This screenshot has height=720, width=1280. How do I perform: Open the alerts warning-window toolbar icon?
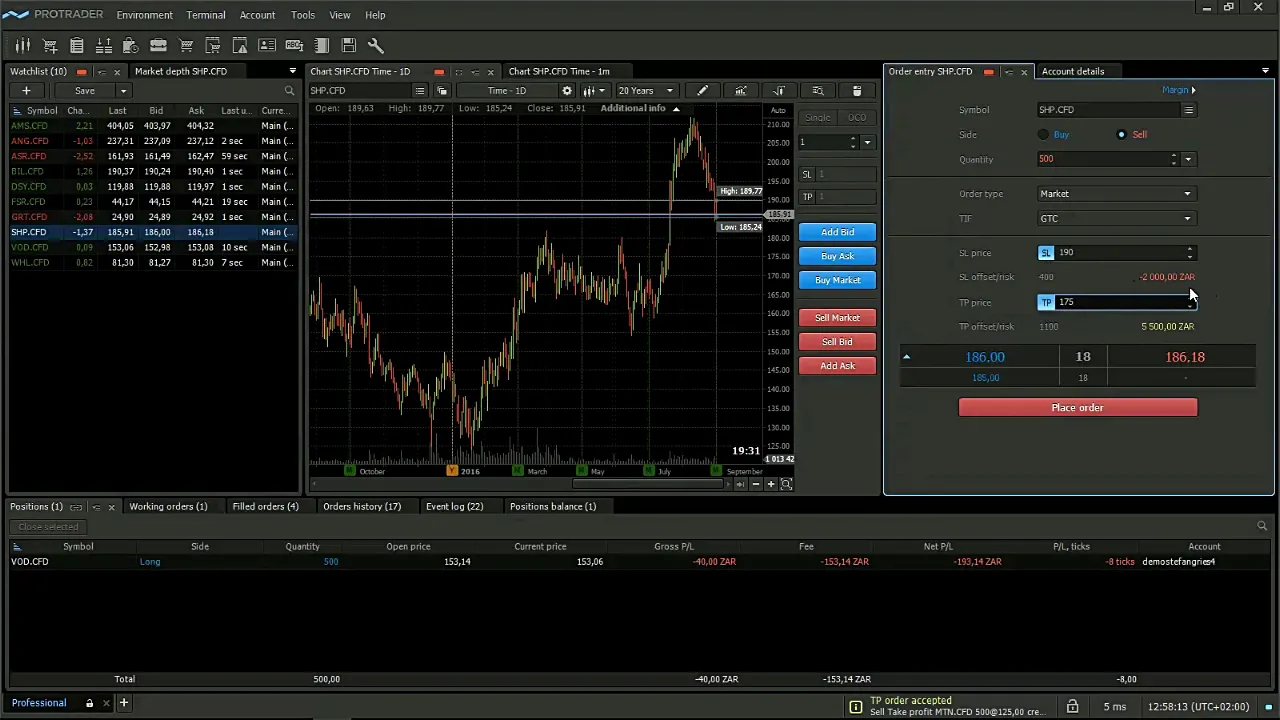(x=240, y=45)
